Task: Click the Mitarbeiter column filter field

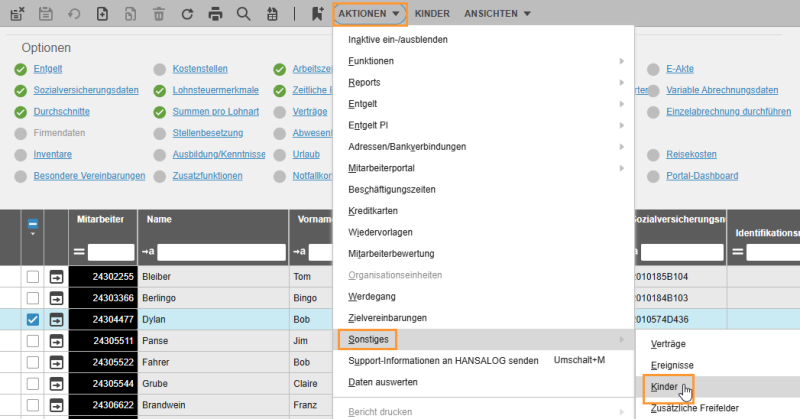Action: (x=111, y=252)
